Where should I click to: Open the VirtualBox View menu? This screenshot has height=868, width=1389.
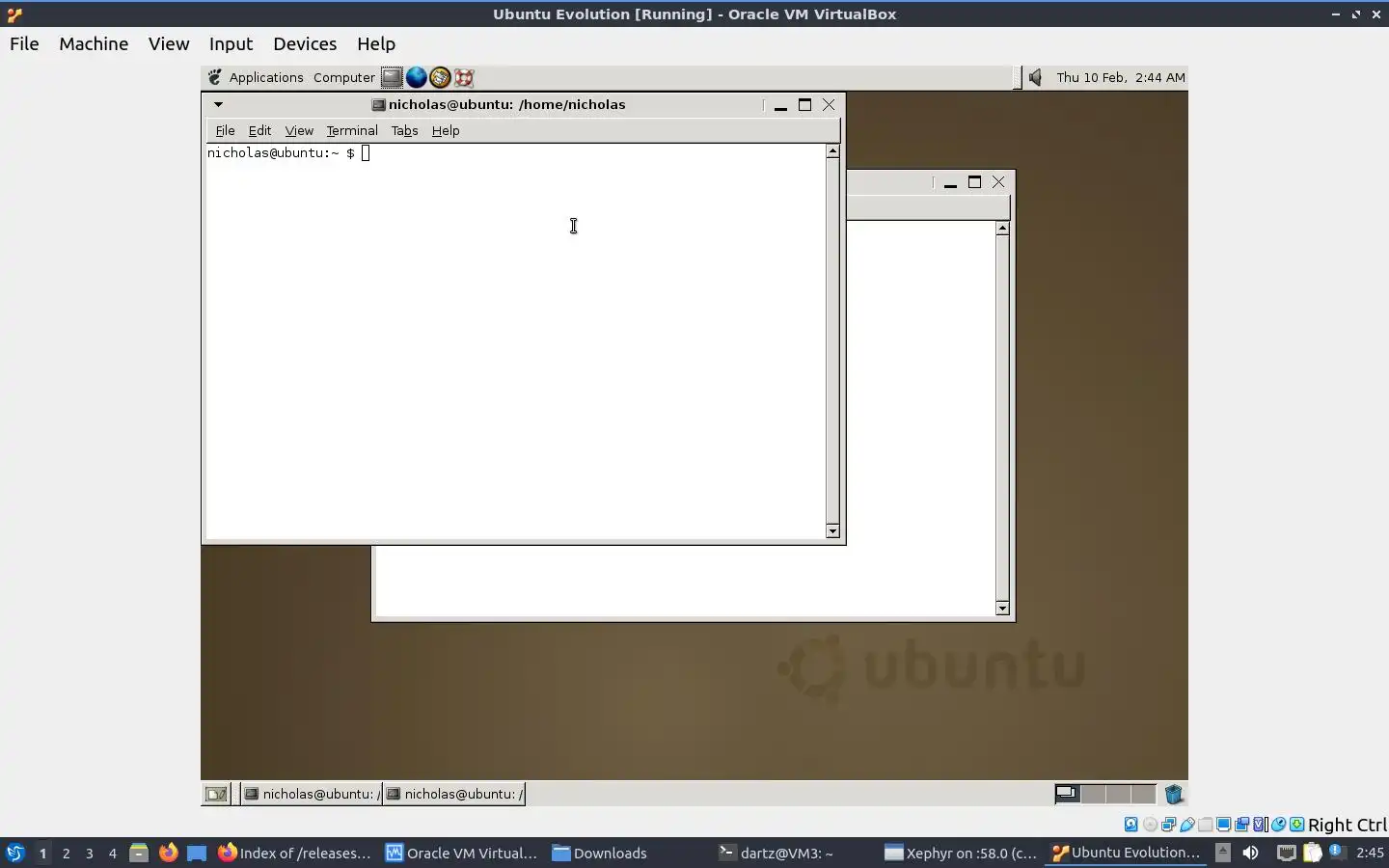(x=169, y=43)
